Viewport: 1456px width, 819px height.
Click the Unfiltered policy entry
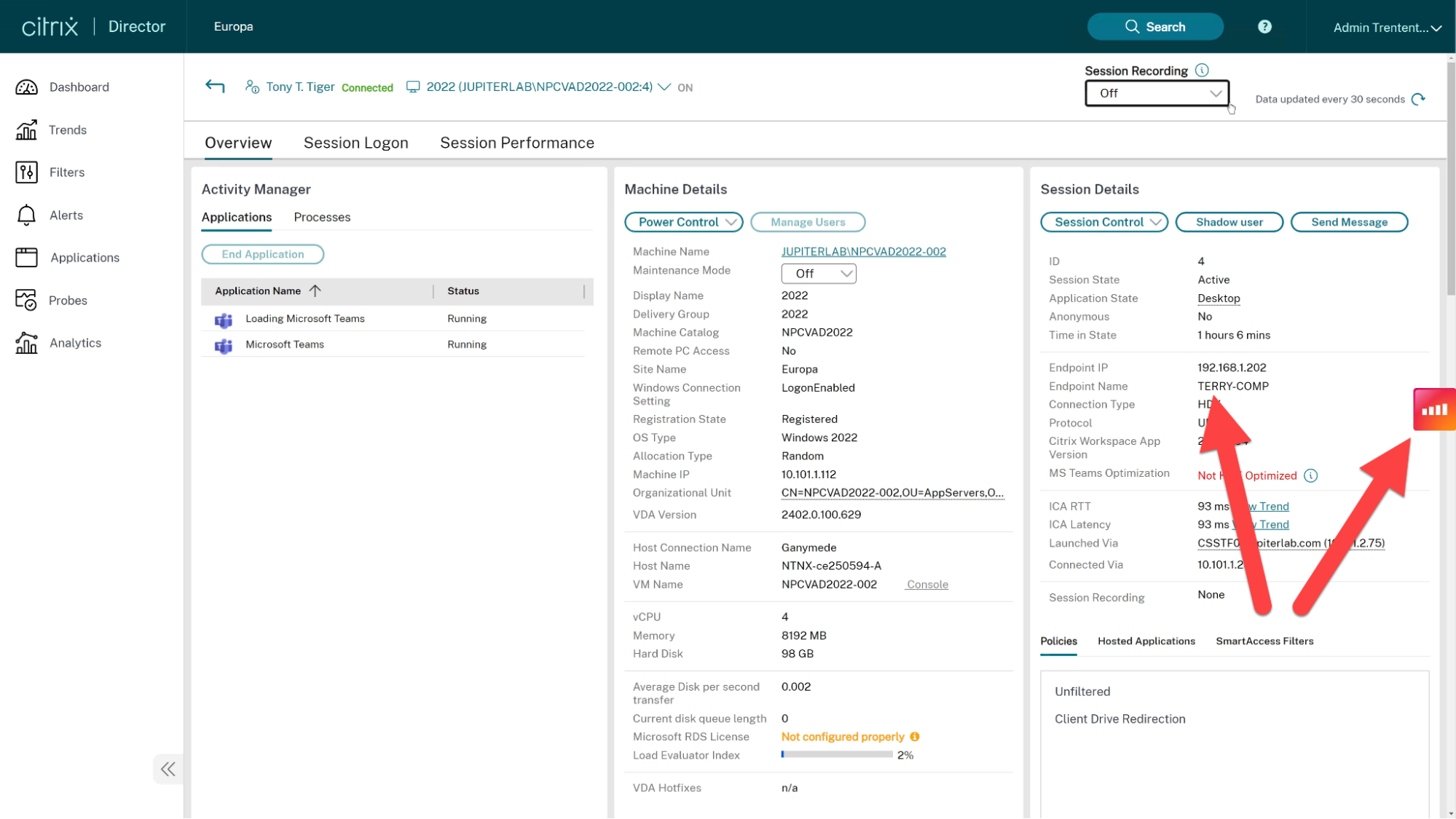[1082, 692]
